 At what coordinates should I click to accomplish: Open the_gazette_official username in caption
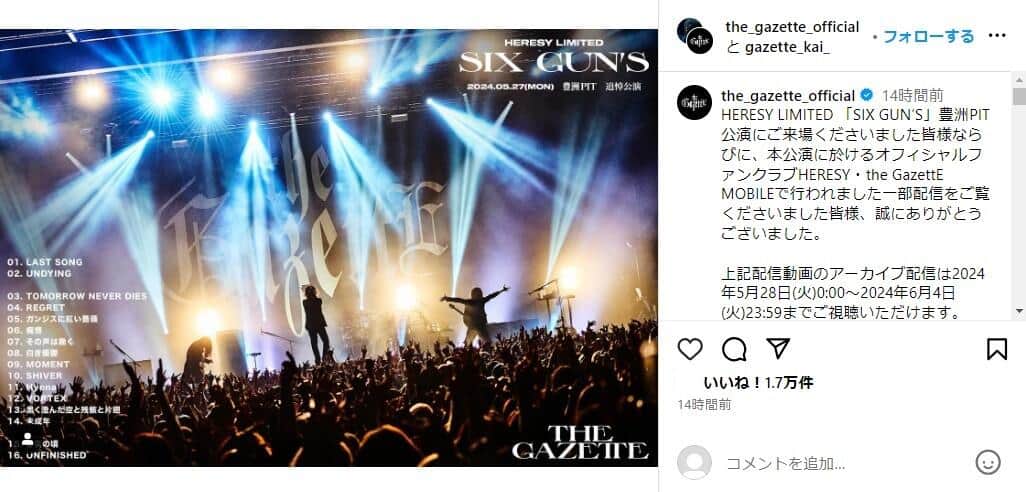pos(788,96)
